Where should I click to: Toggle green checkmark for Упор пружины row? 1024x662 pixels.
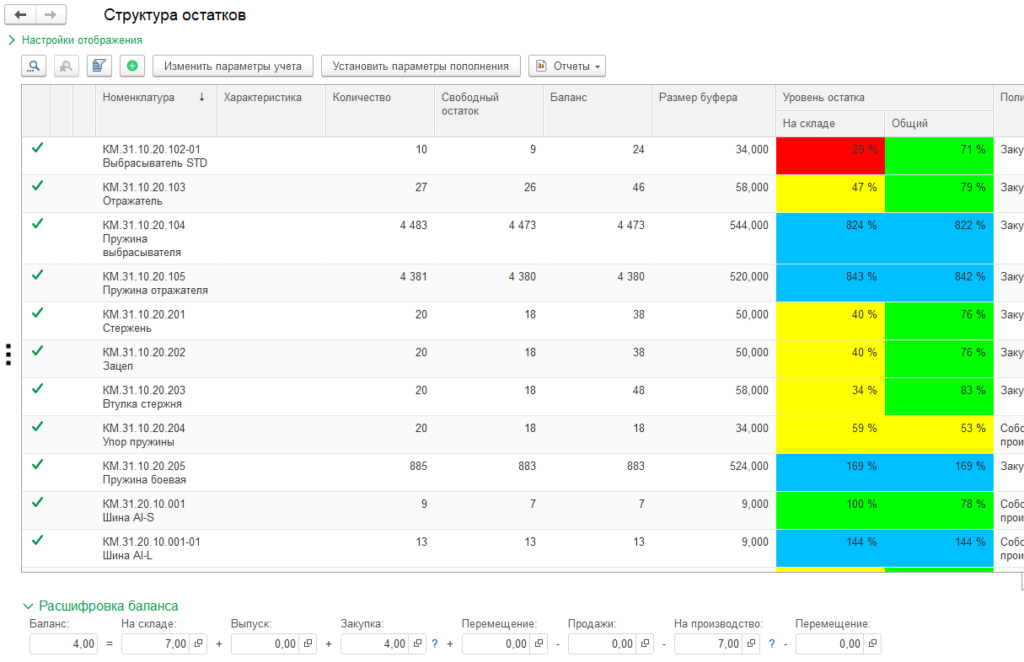pyautogui.click(x=37, y=427)
